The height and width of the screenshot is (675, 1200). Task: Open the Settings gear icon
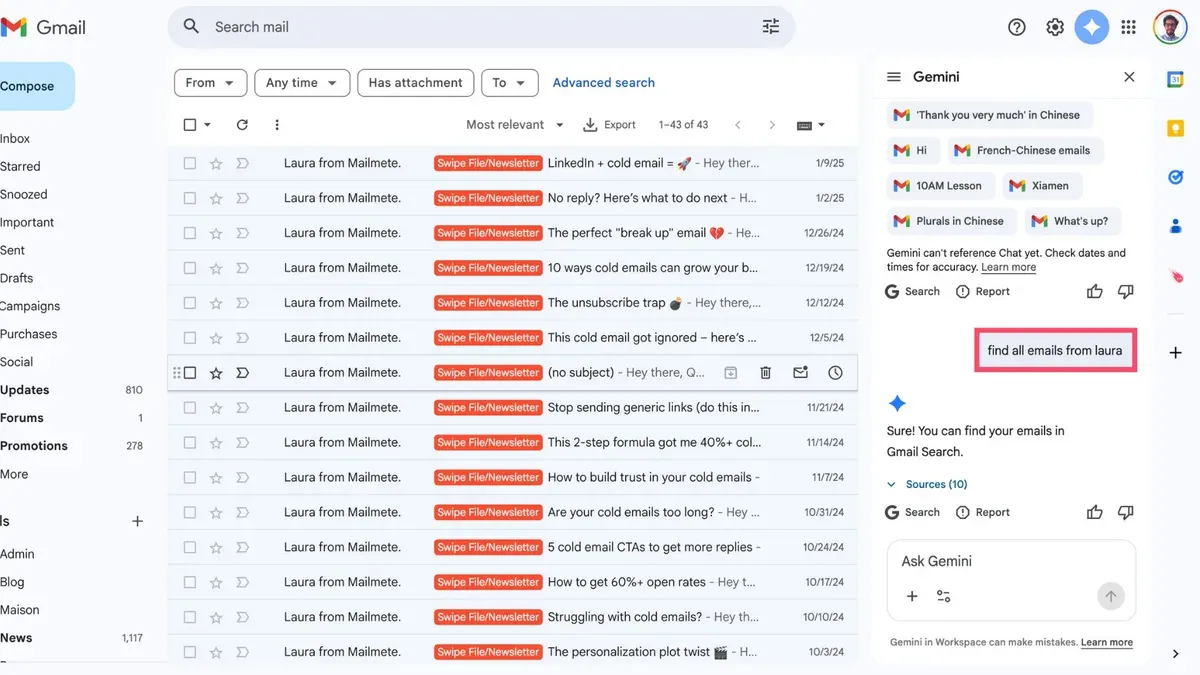pyautogui.click(x=1055, y=27)
